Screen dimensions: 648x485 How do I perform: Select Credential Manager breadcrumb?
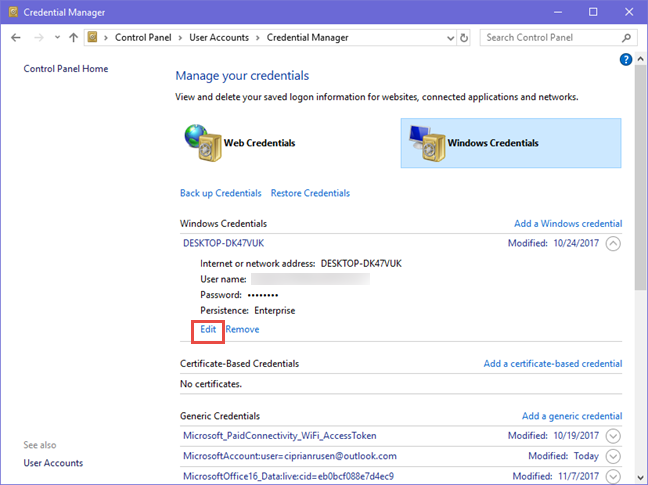click(307, 38)
